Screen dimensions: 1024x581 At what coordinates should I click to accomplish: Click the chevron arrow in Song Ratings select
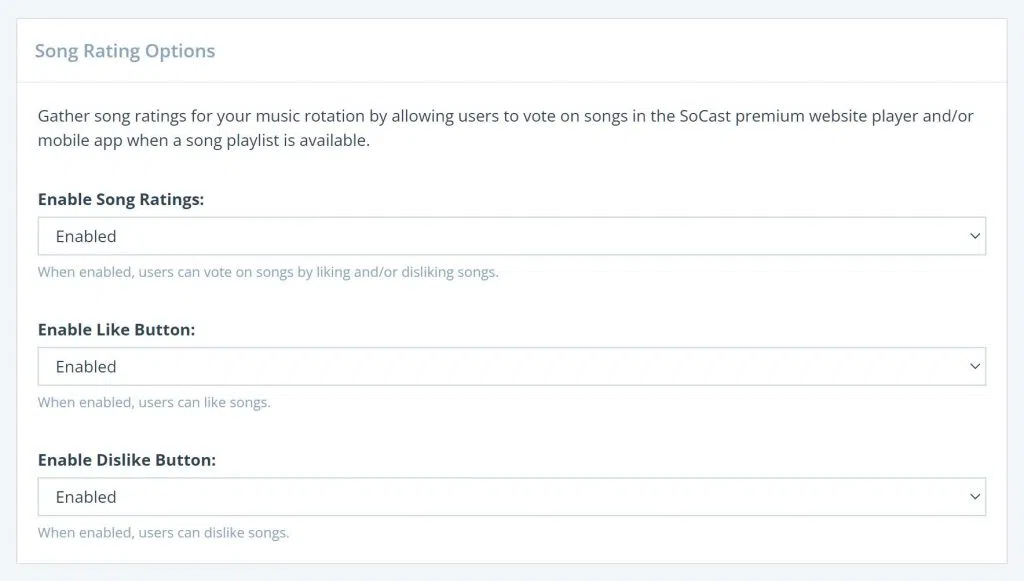[x=975, y=237]
